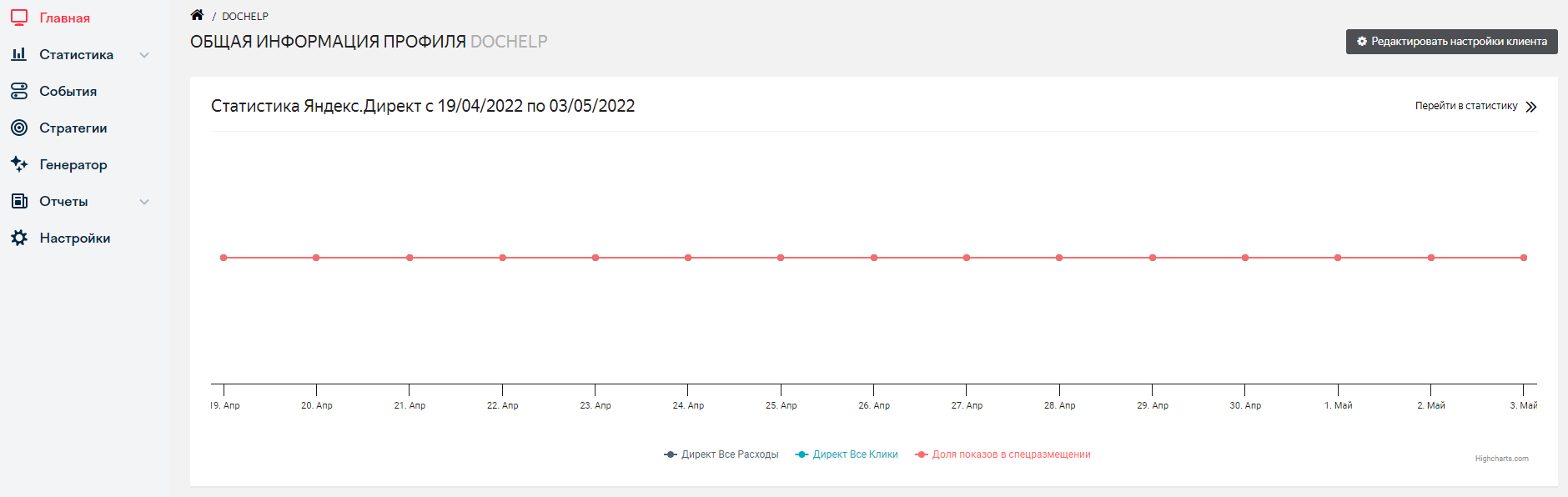Toggle Доля показов в спецразмещении legend series

pyautogui.click(x=1003, y=454)
